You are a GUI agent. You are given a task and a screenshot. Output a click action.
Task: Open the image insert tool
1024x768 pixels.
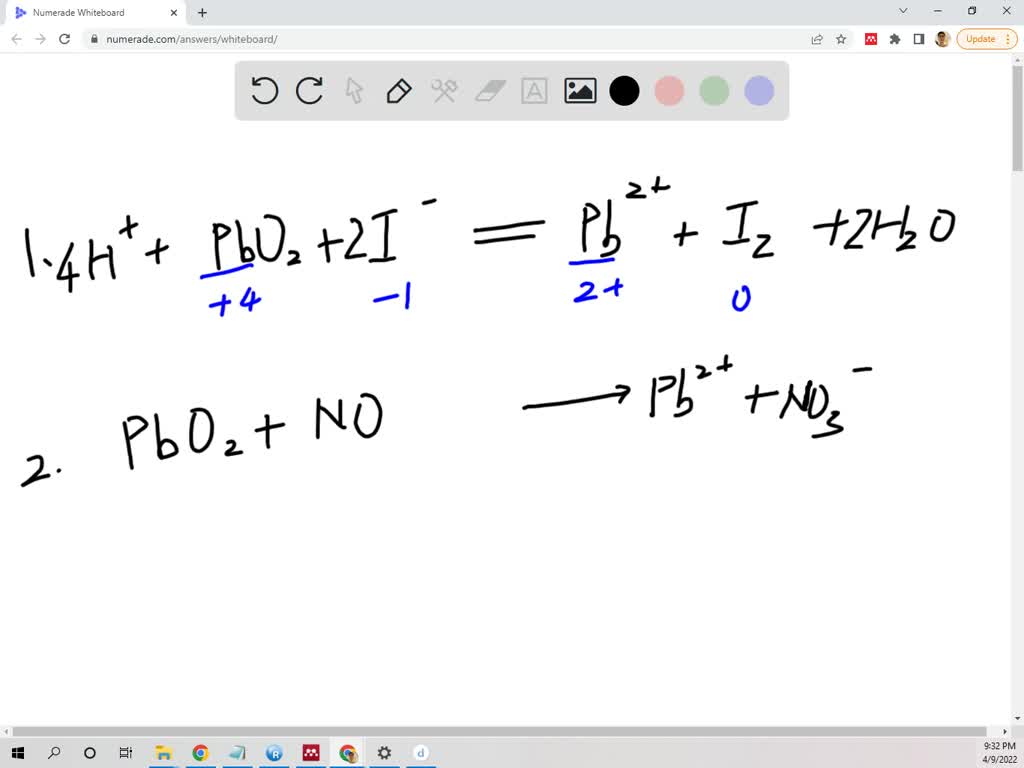(580, 91)
